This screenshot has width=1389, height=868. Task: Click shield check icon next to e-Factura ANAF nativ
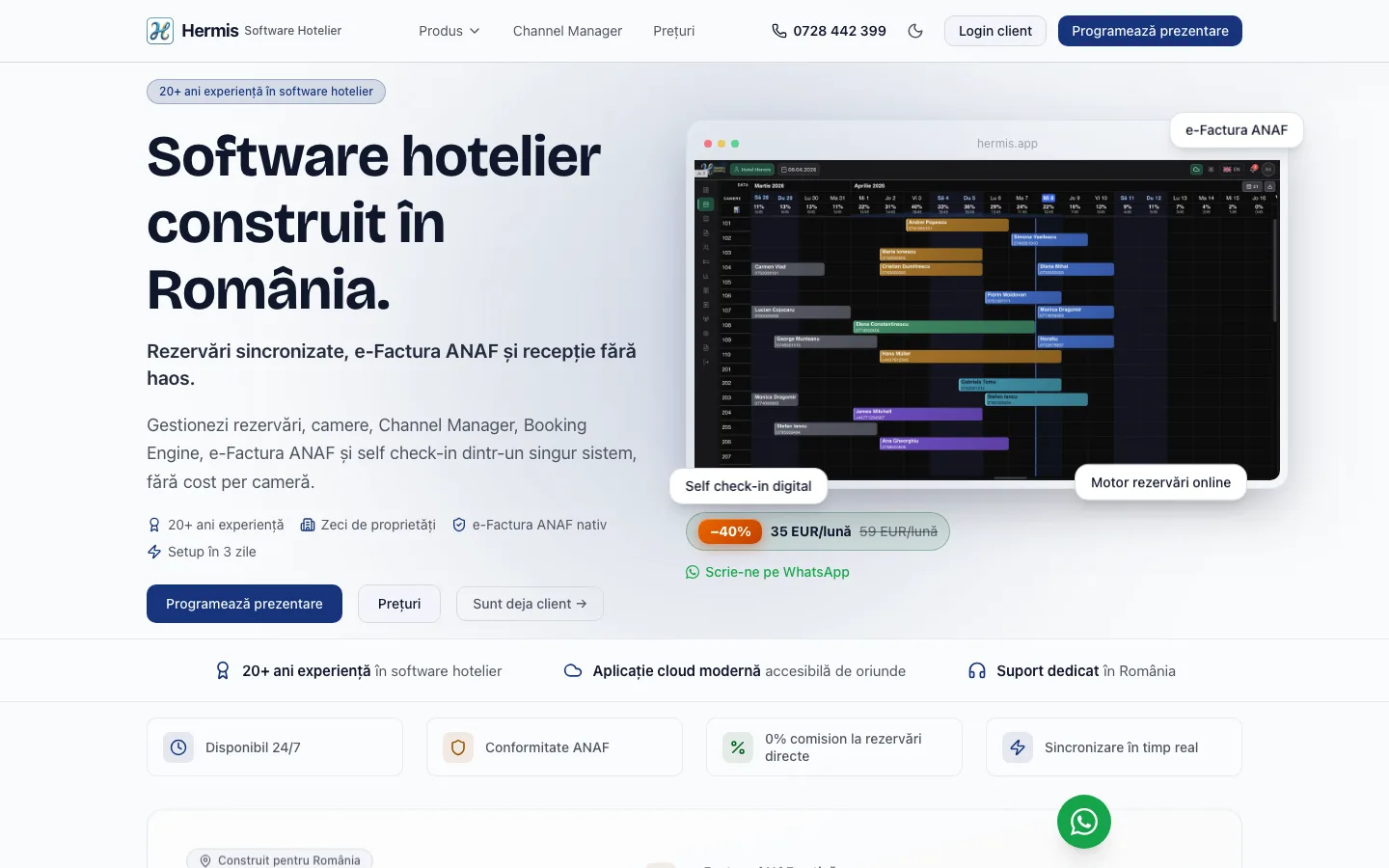tap(459, 525)
